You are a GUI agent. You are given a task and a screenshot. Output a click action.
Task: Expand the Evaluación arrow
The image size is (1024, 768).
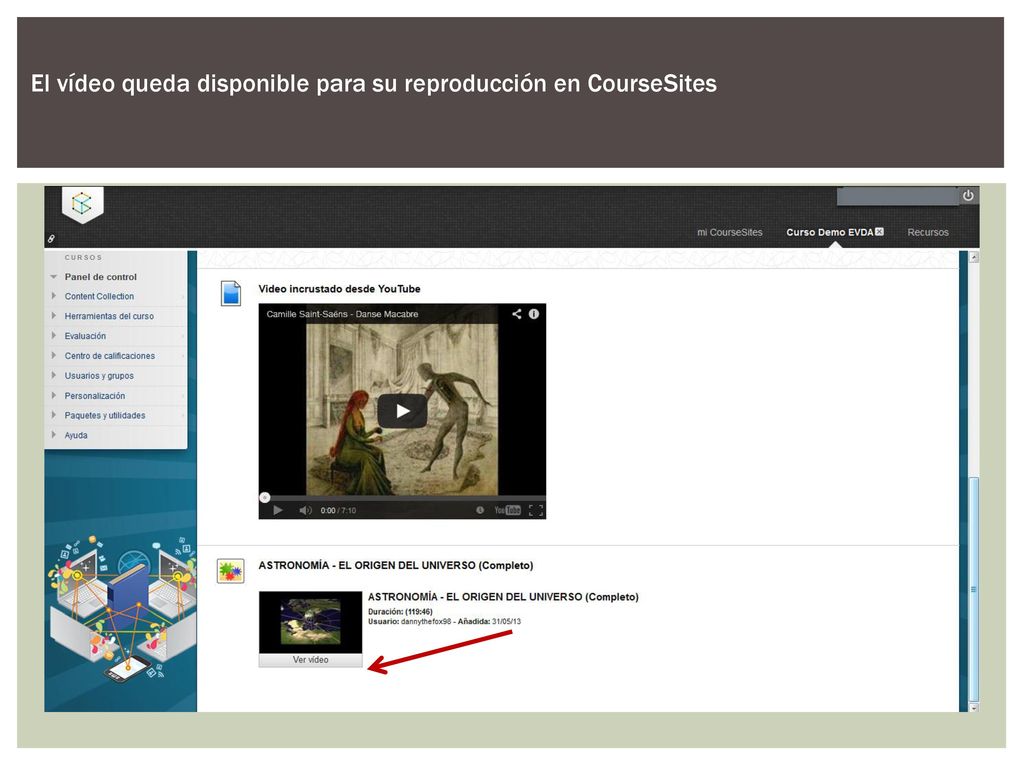tap(54, 336)
